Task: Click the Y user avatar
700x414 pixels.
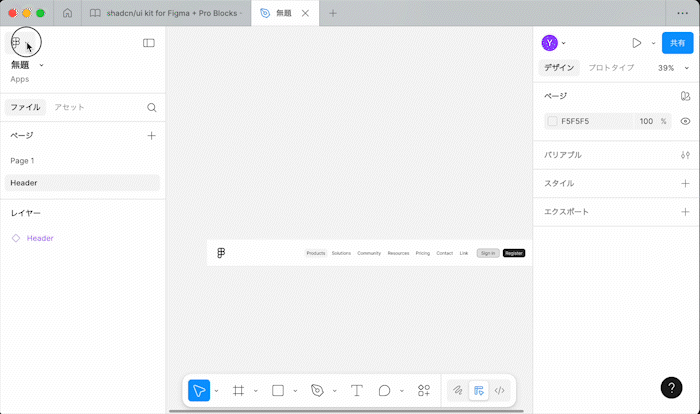Action: click(x=550, y=43)
